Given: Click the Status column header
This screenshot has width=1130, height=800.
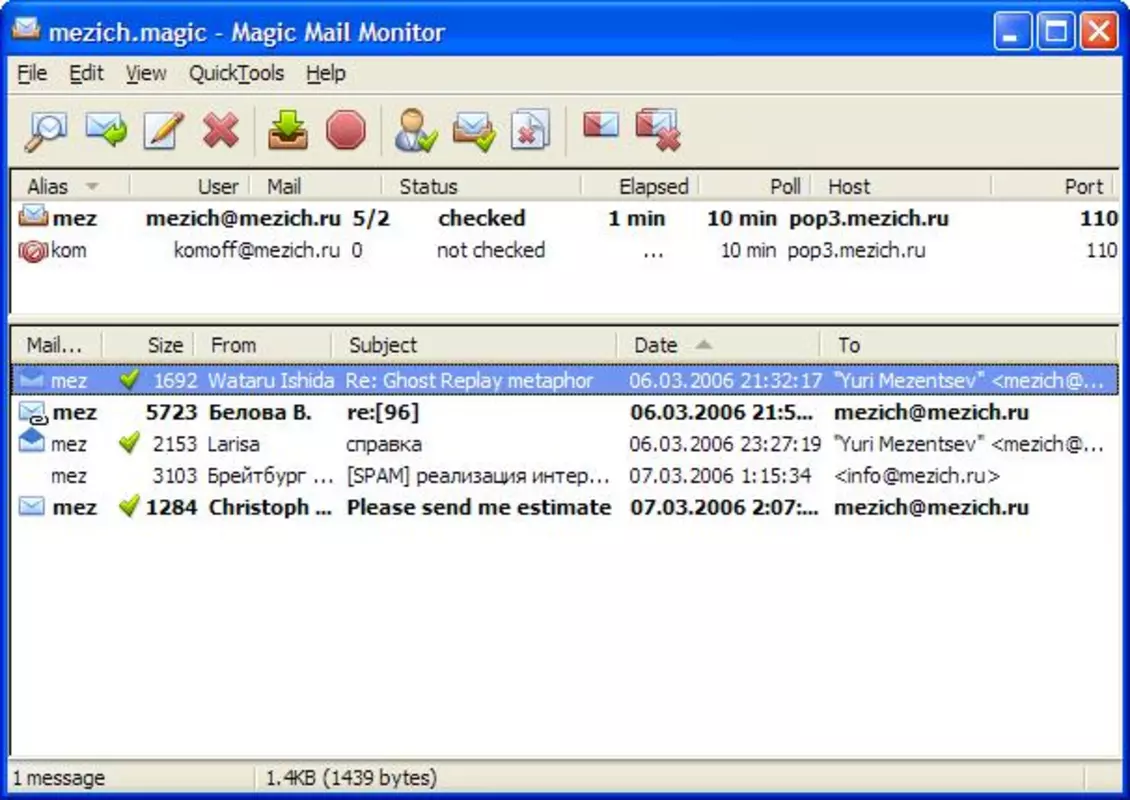Looking at the screenshot, I should (481, 187).
